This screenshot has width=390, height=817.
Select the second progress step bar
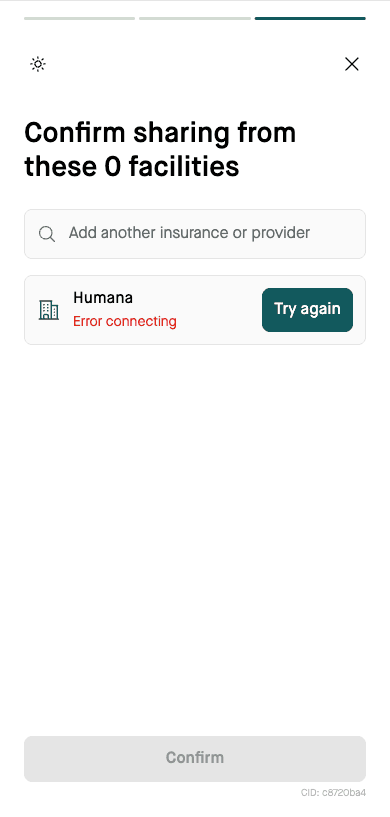(195, 19)
